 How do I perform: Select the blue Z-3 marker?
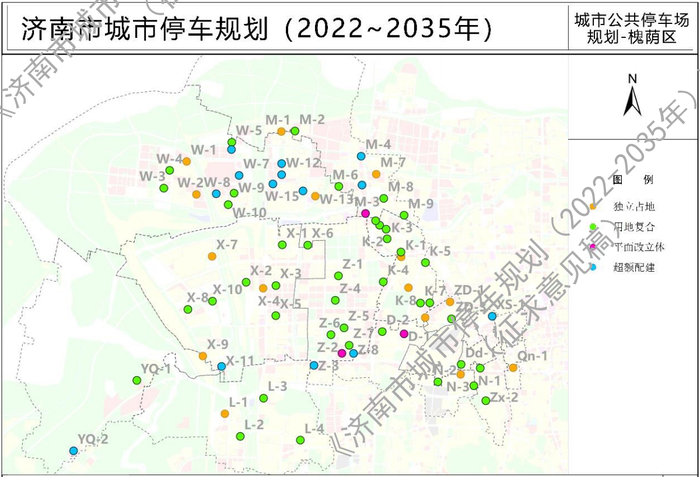click(314, 365)
